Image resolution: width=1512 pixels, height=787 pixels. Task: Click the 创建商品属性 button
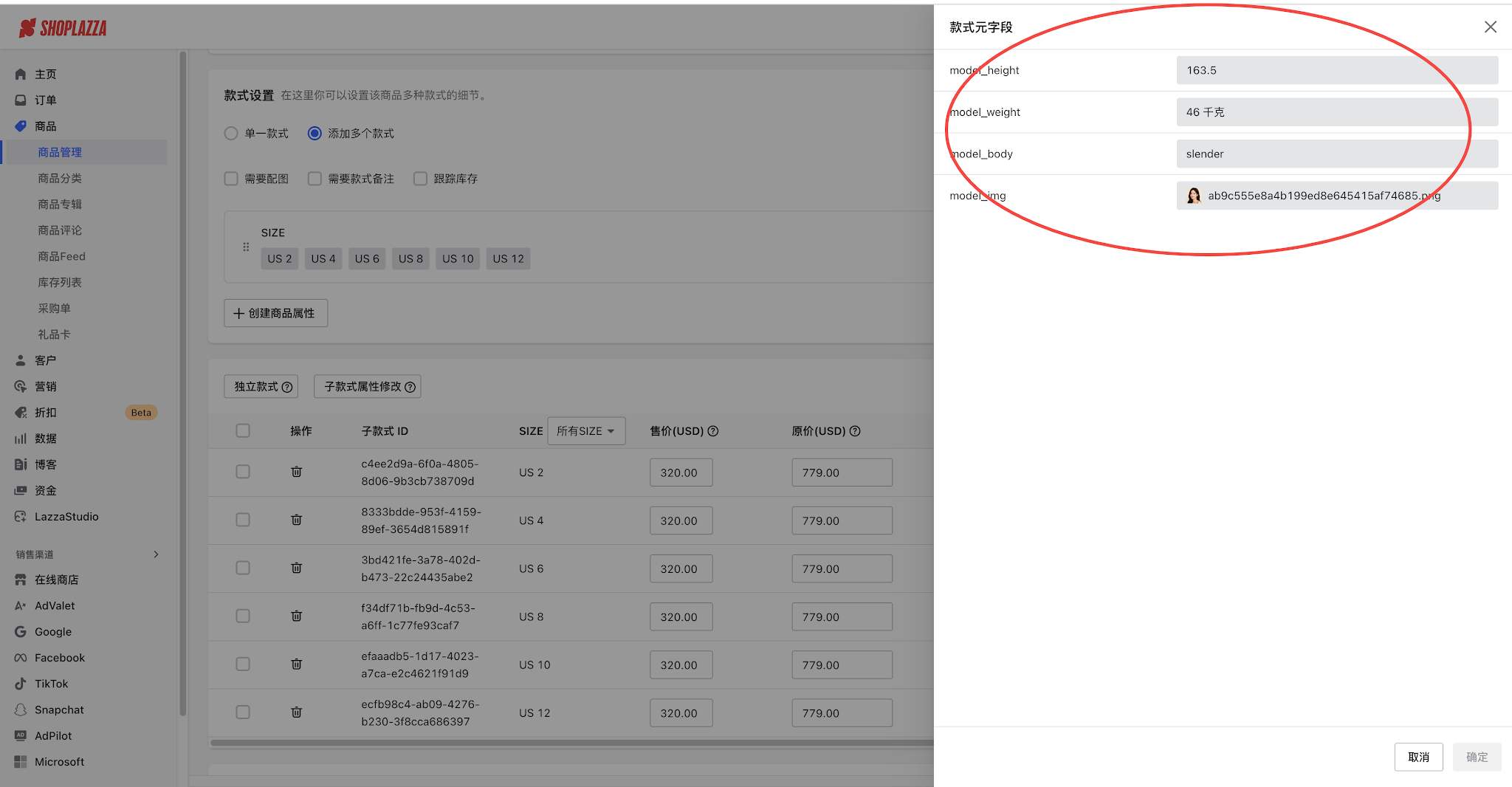[276, 313]
